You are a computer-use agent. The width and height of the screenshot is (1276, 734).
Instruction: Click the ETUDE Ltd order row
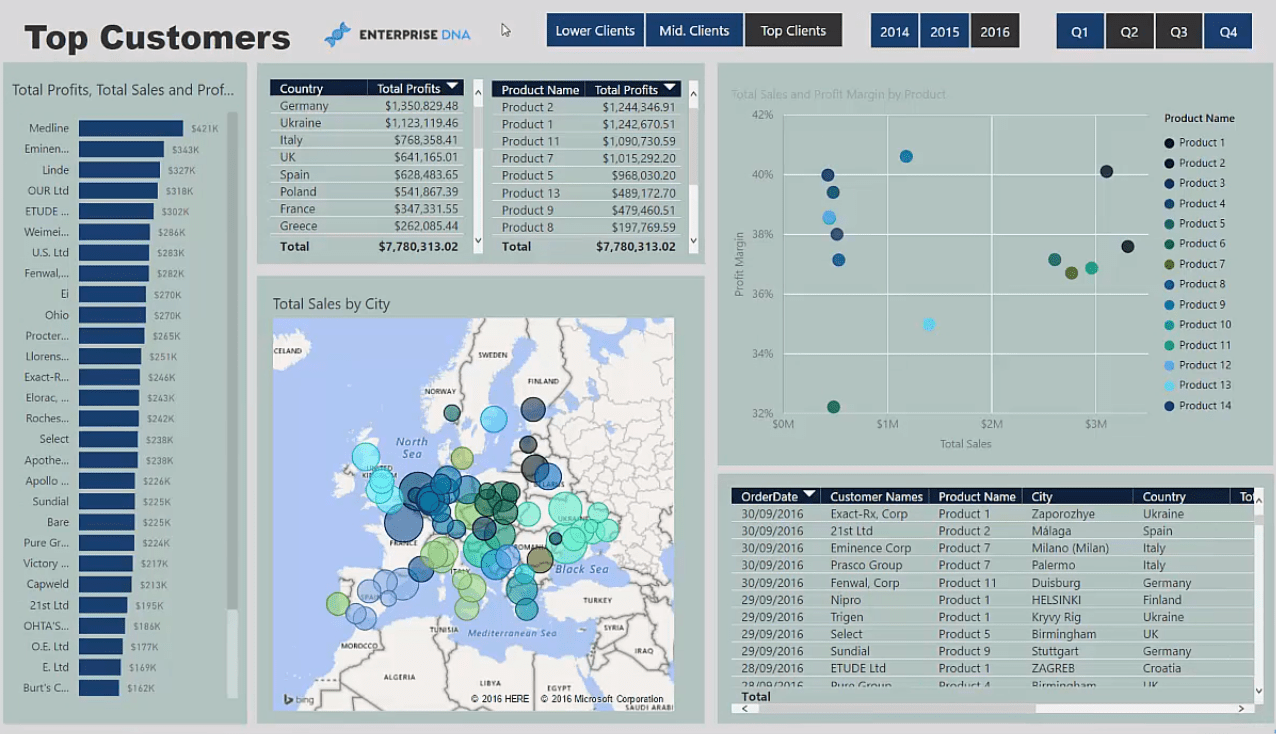(991, 668)
